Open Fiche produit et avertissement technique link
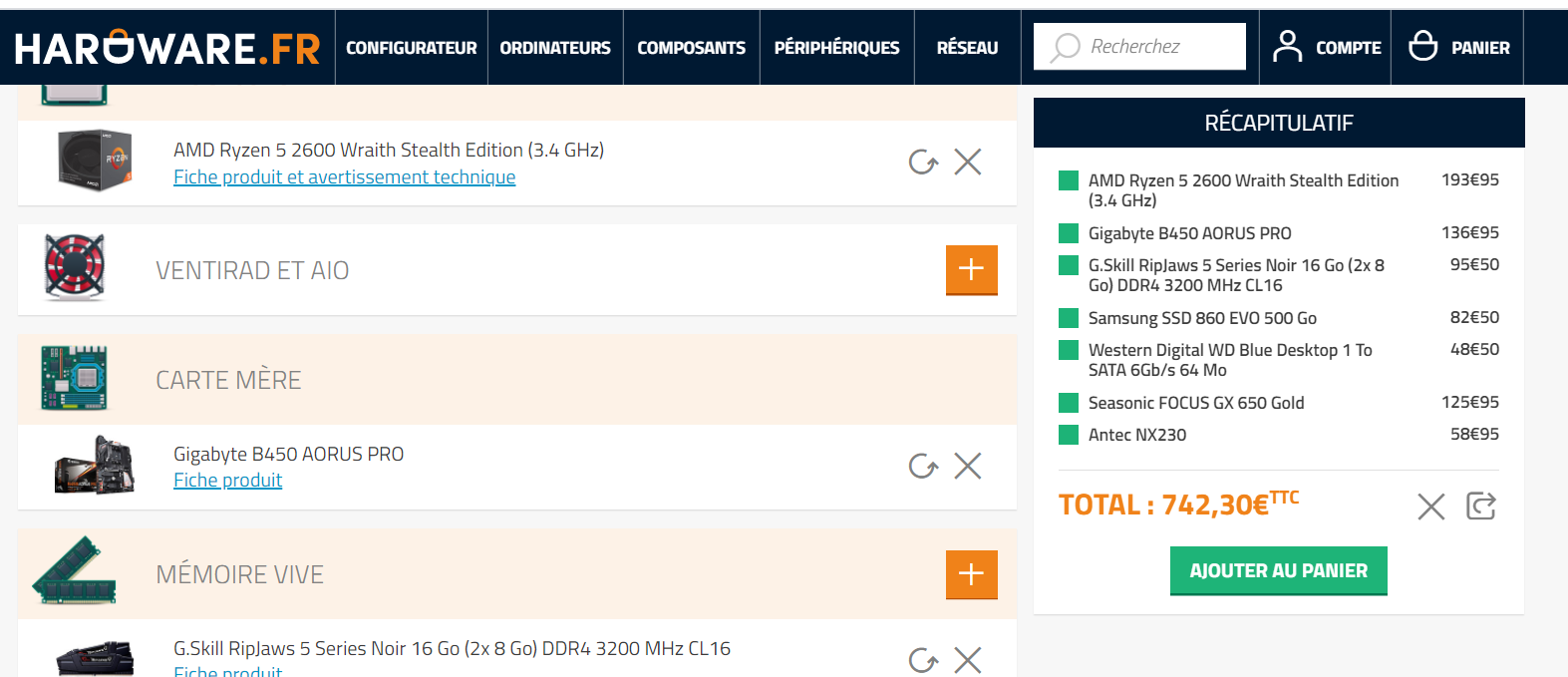This screenshot has height=677, width=1568. (344, 176)
